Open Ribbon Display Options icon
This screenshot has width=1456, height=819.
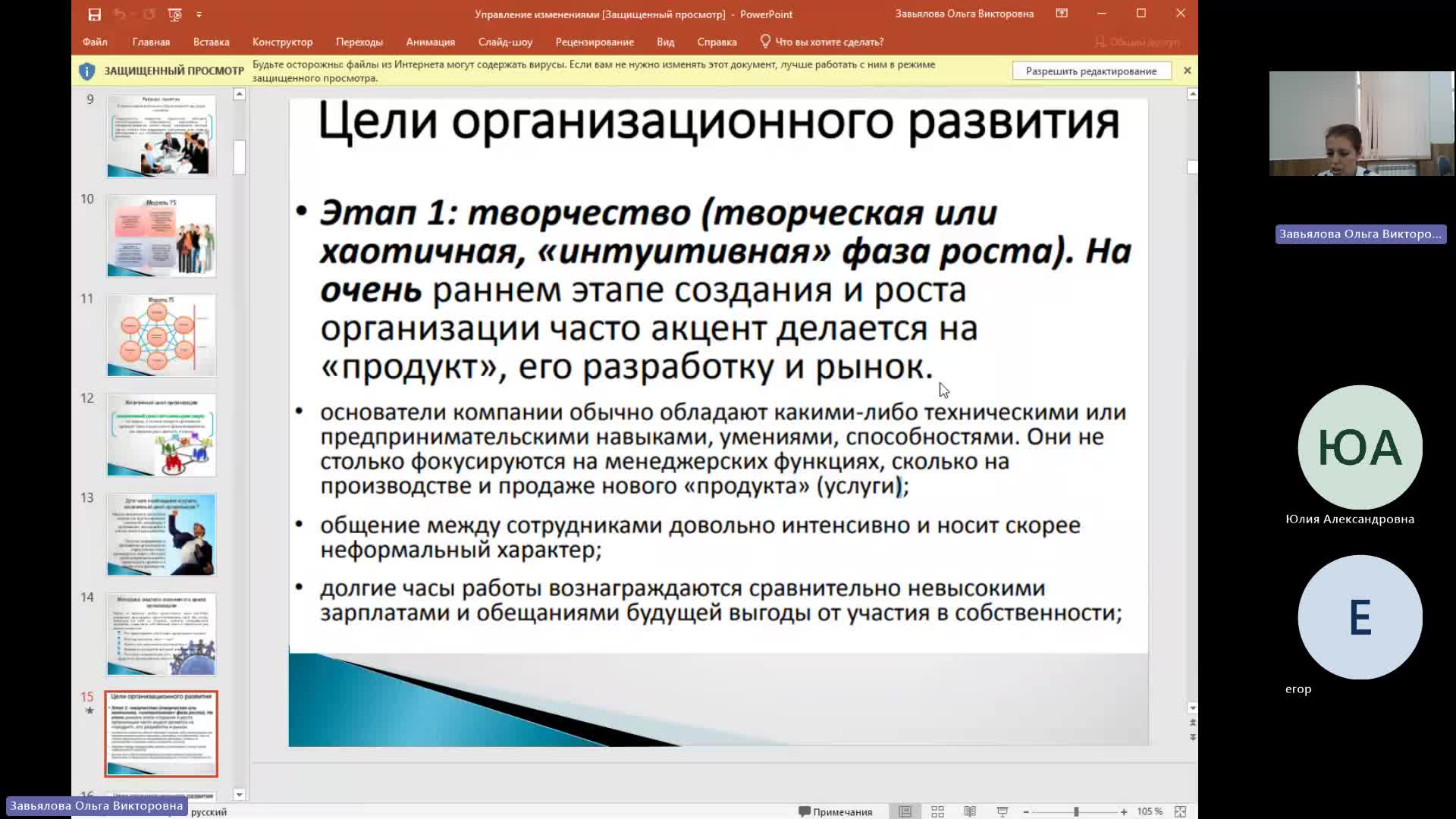pyautogui.click(x=1062, y=14)
